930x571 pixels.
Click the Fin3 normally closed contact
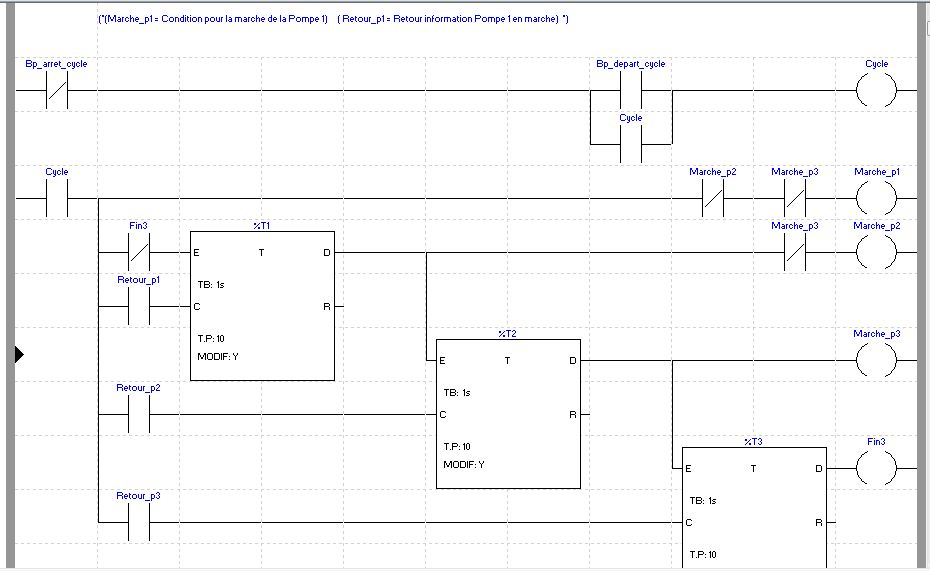coord(138,253)
